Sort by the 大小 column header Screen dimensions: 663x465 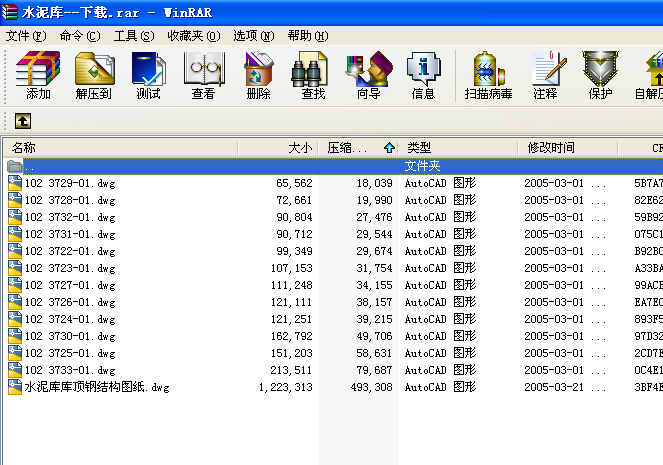click(278, 148)
